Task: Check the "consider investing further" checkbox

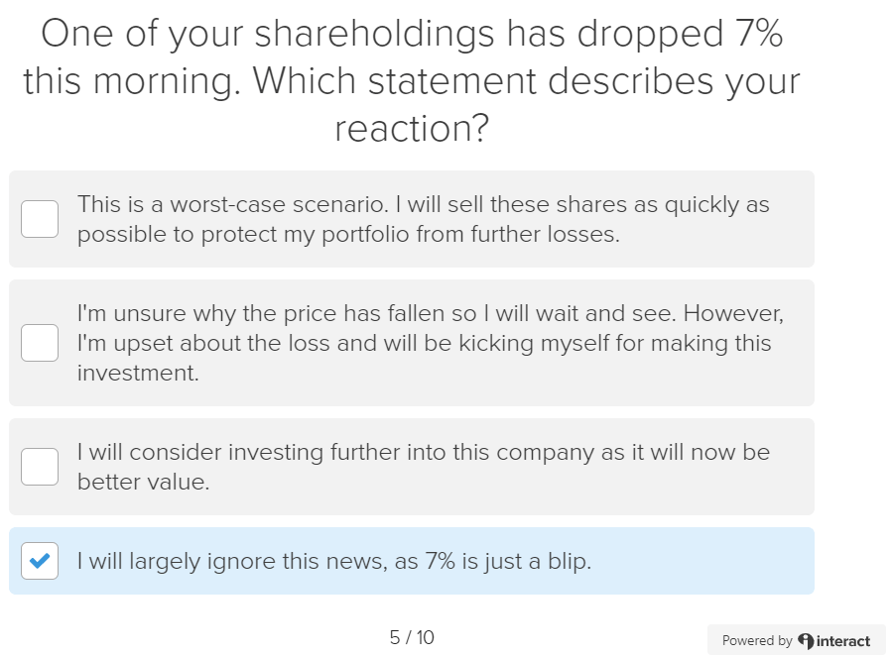Action: coord(40,467)
